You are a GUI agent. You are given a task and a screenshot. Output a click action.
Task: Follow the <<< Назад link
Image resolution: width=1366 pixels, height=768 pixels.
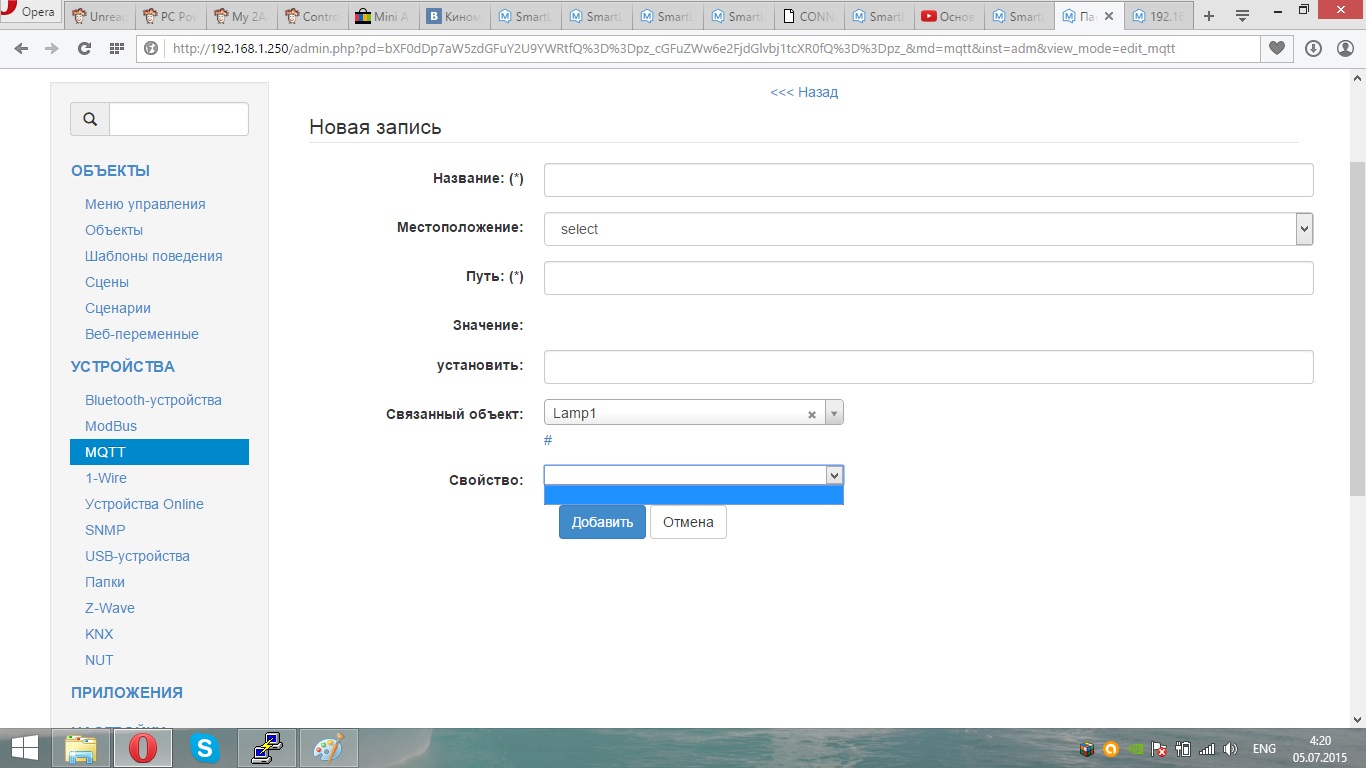click(x=803, y=92)
